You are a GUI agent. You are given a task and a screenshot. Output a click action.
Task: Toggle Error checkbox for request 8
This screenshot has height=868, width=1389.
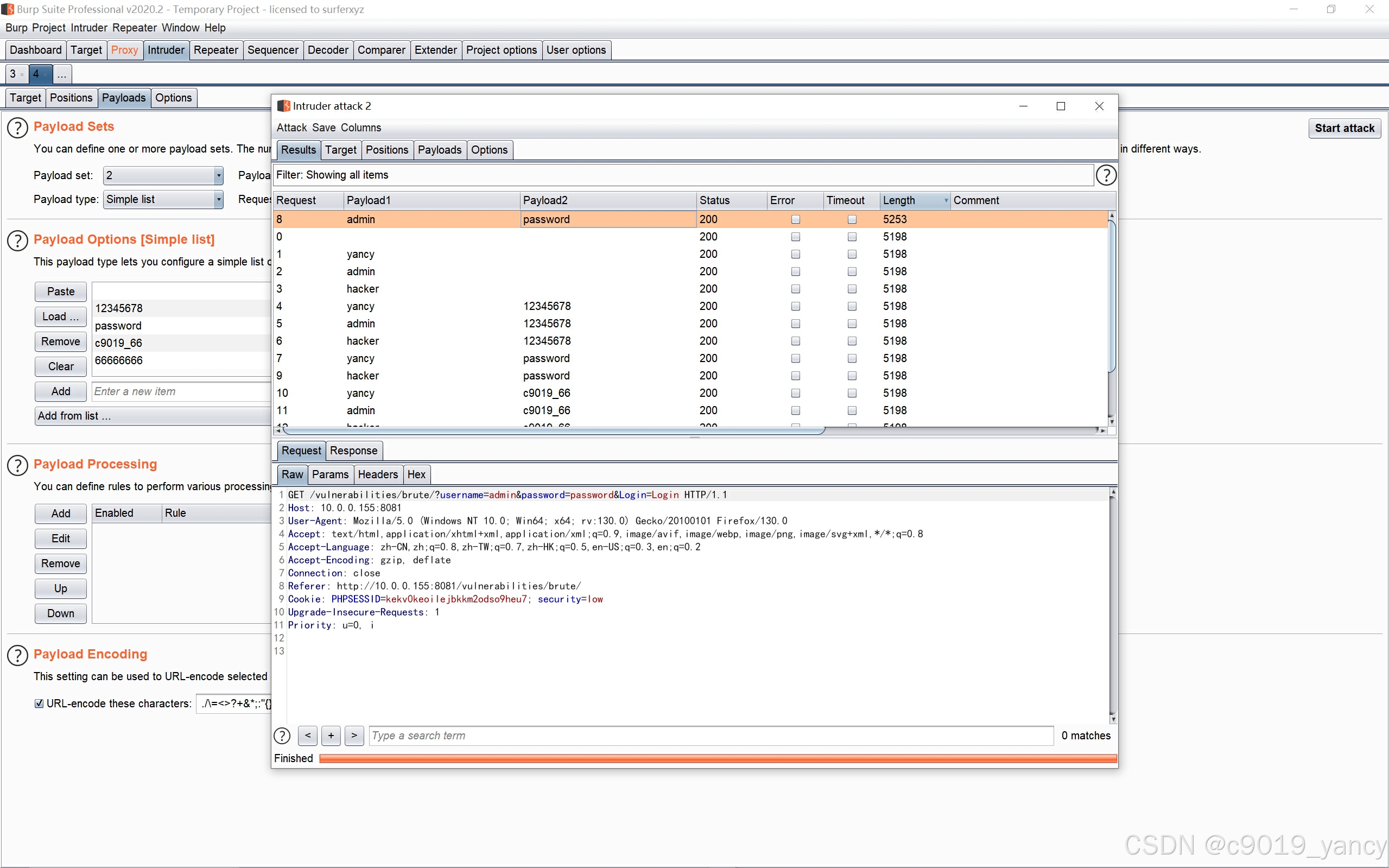796,219
